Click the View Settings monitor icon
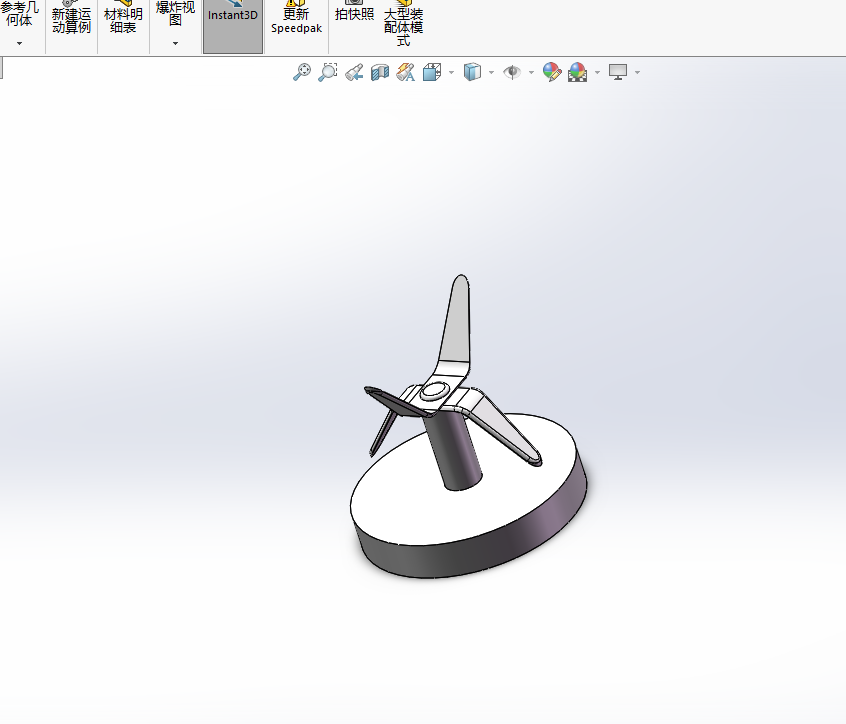 click(x=618, y=72)
